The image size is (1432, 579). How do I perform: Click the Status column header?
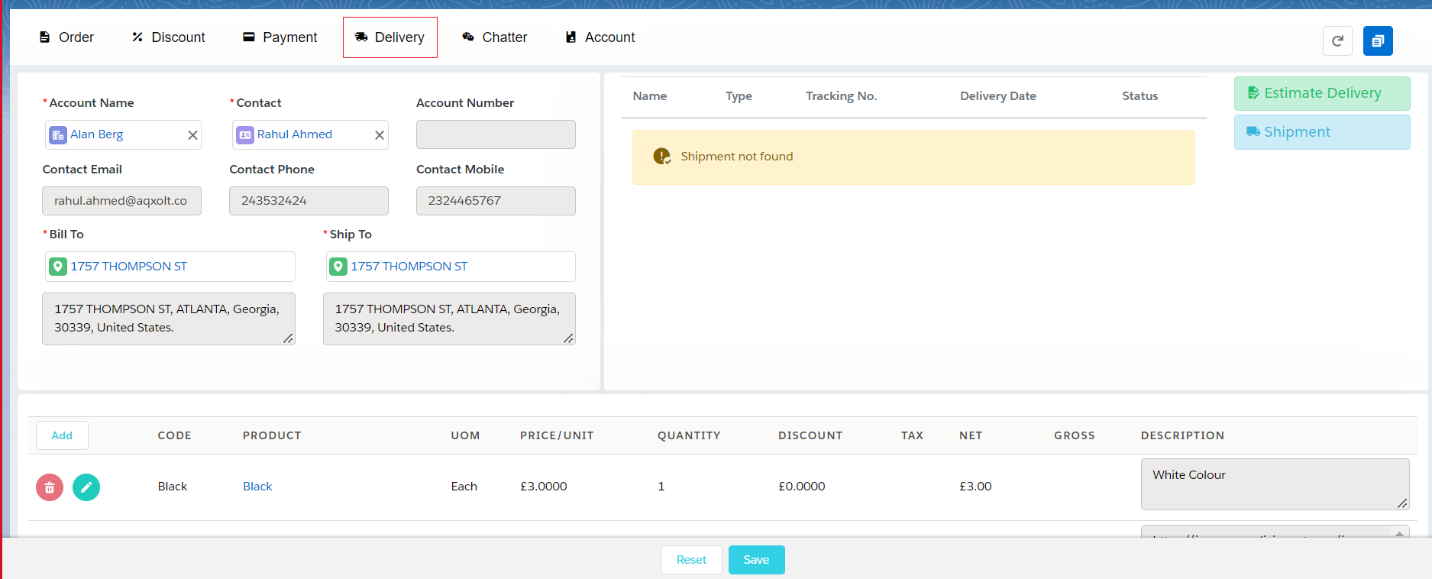(x=1140, y=97)
